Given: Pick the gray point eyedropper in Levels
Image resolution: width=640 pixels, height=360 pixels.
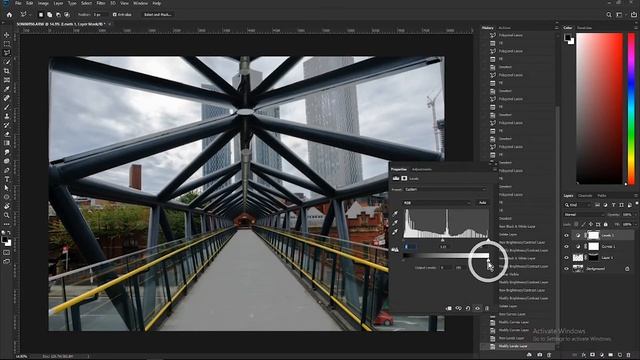Looking at the screenshot, I should 395,222.
